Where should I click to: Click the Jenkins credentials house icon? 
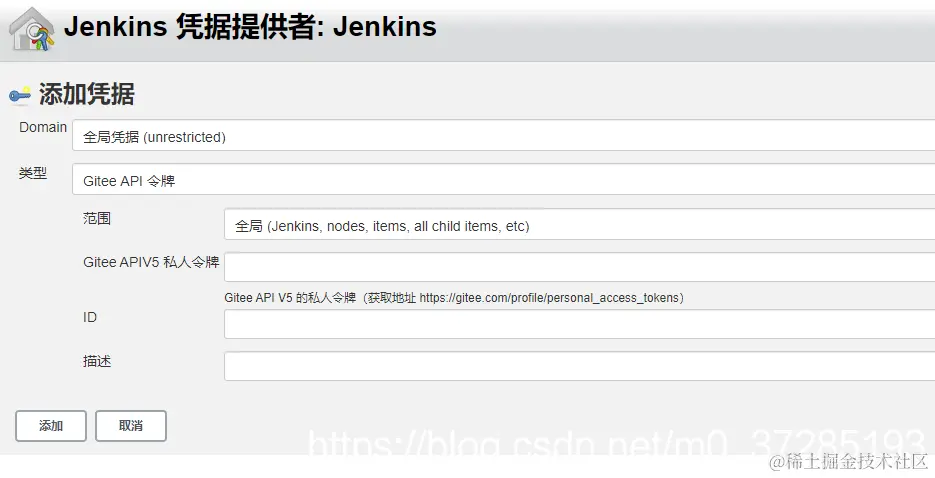click(x=32, y=29)
